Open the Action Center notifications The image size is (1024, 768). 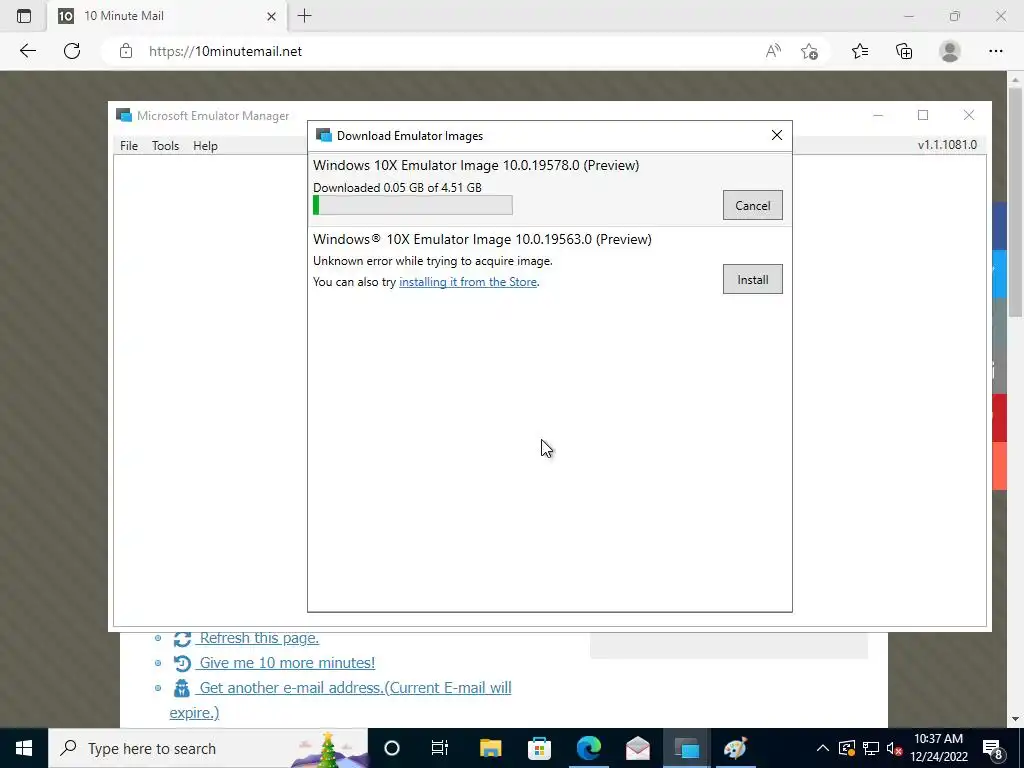(x=993, y=748)
